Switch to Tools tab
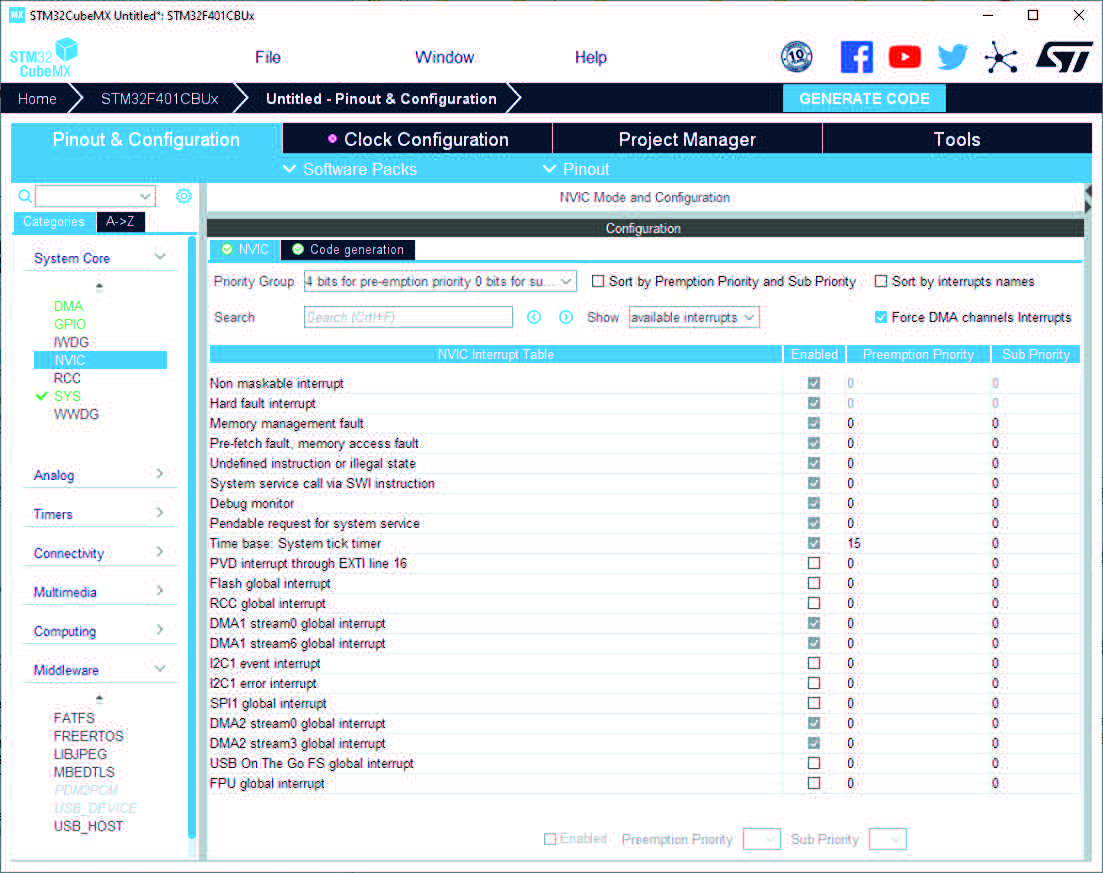The width and height of the screenshot is (1103, 873). click(957, 139)
